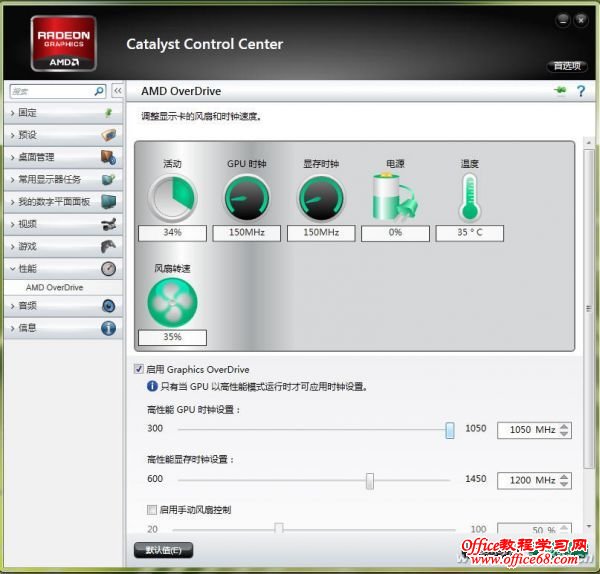Click the vertical scrollbar thumb
The width and height of the screenshot is (600, 574).
click(589, 308)
